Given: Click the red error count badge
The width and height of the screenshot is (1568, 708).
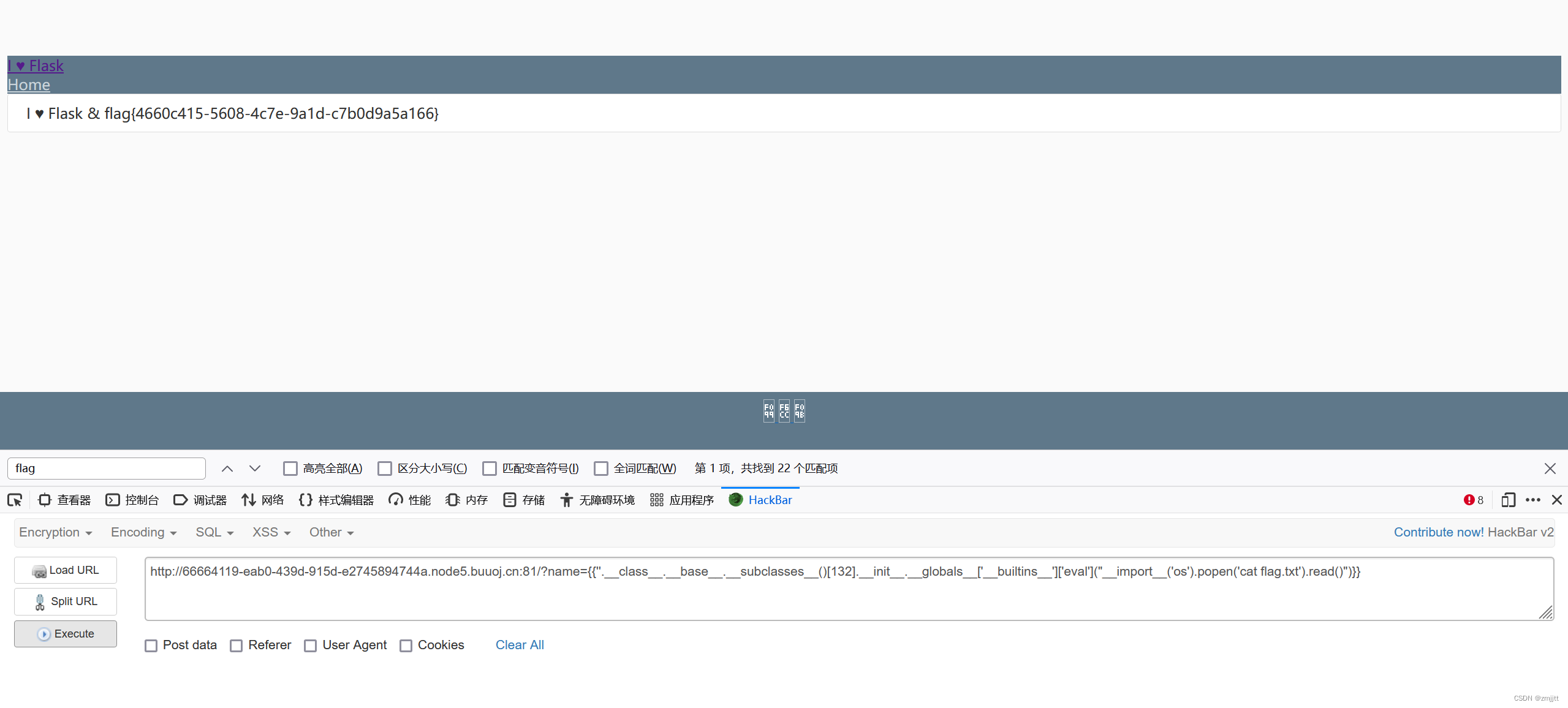Looking at the screenshot, I should pyautogui.click(x=1473, y=500).
